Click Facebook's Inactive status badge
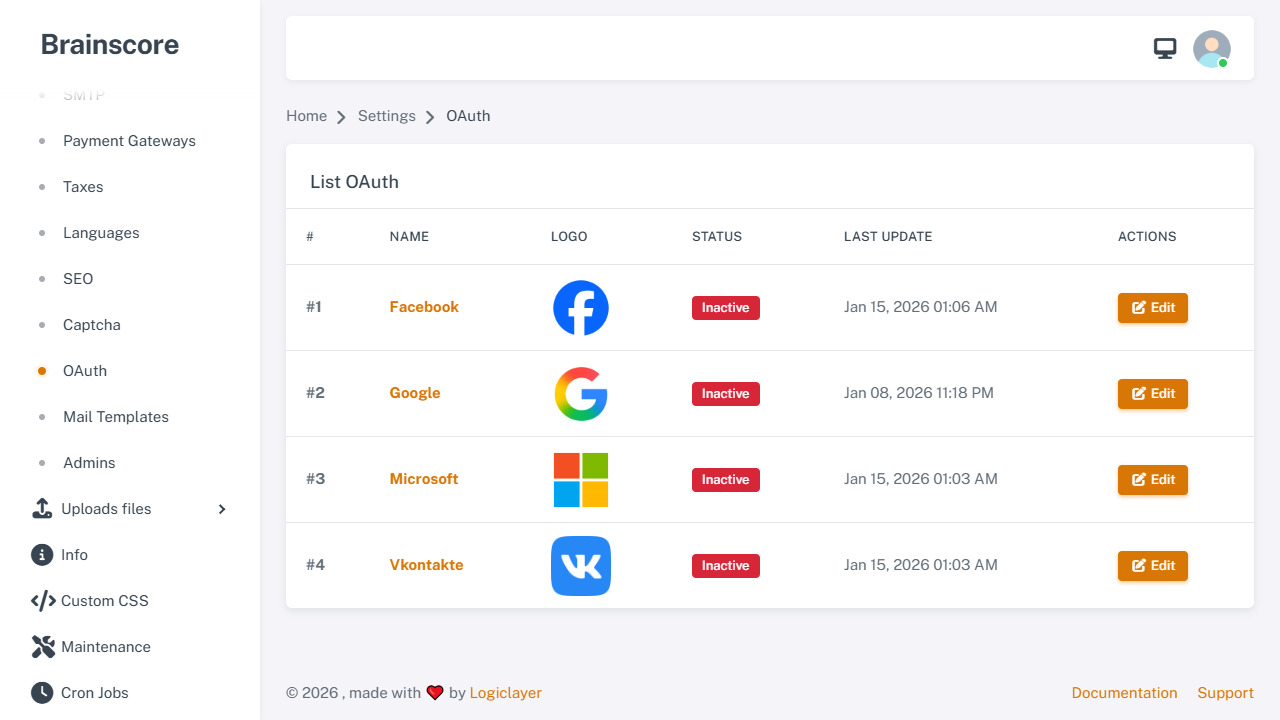This screenshot has height=720, width=1280. [x=726, y=308]
